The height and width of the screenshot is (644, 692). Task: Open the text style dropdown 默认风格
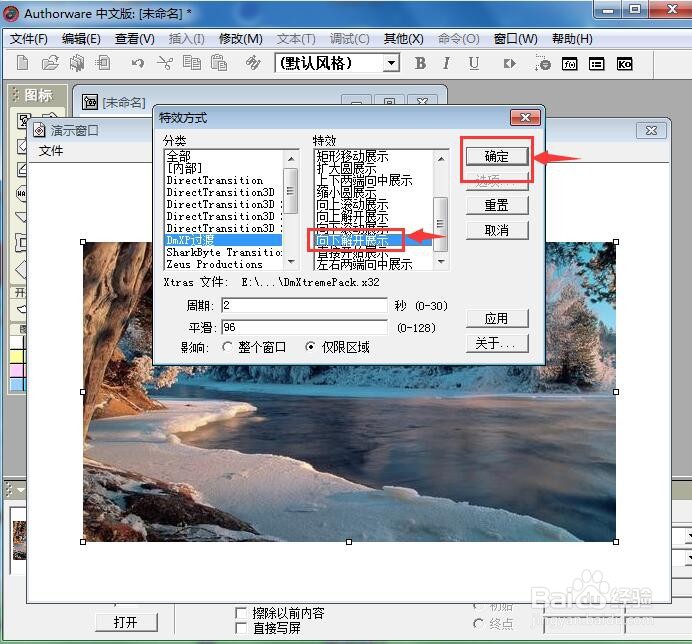pos(391,63)
